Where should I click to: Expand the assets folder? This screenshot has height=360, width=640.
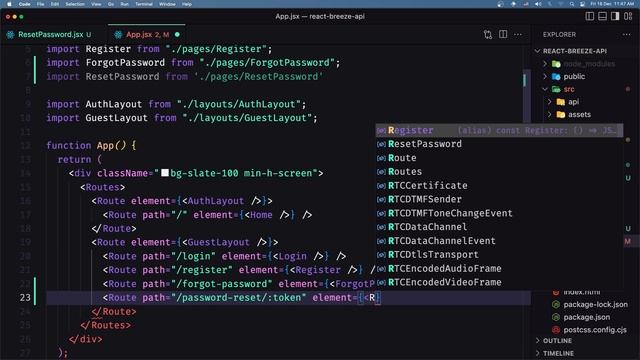550,115
